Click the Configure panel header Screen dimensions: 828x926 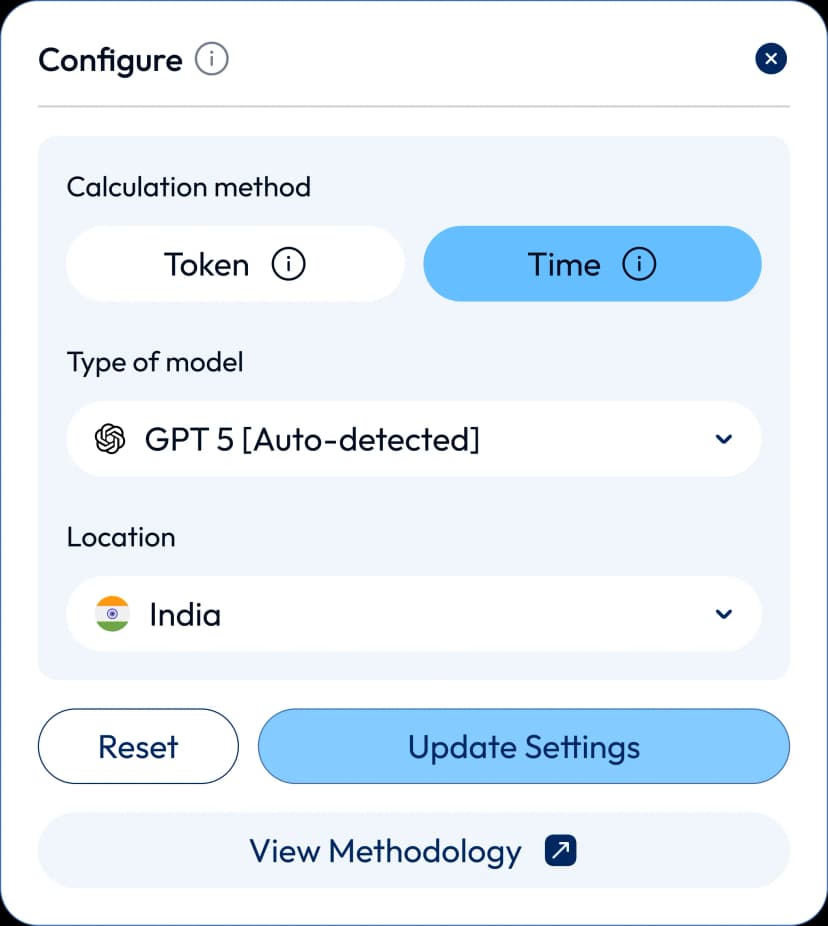pyautogui.click(x=110, y=60)
